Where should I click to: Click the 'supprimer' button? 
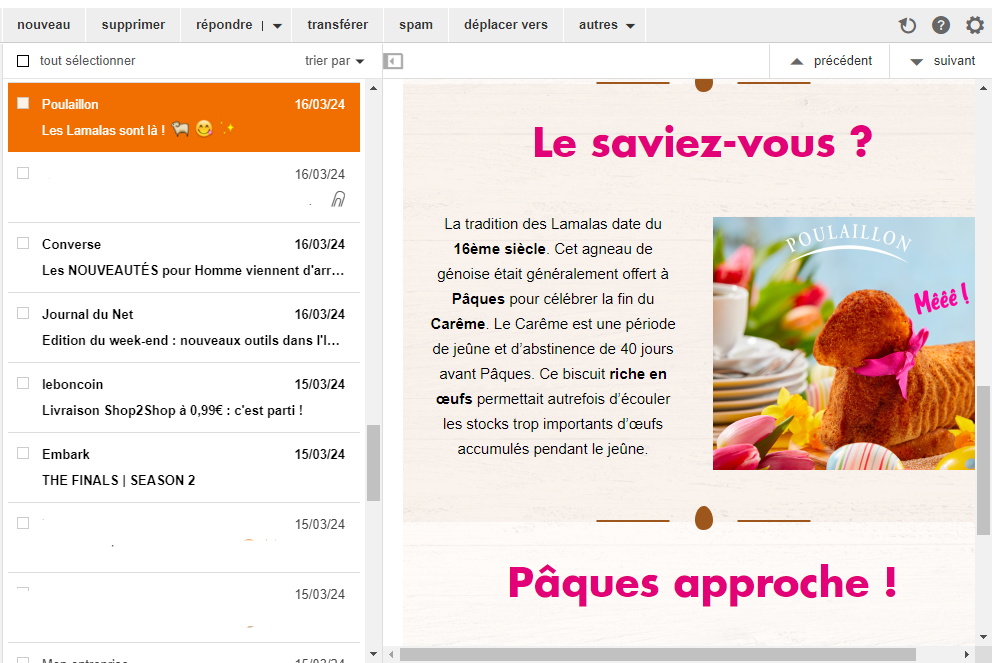click(133, 25)
